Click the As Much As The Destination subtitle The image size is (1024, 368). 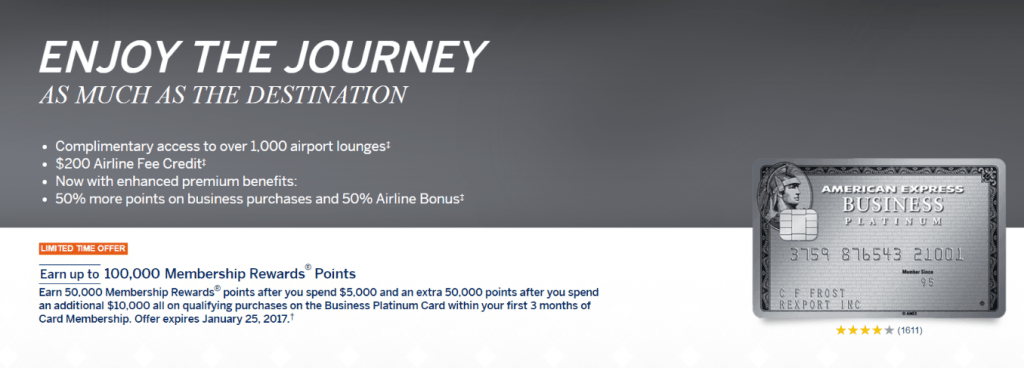pyautogui.click(x=223, y=95)
